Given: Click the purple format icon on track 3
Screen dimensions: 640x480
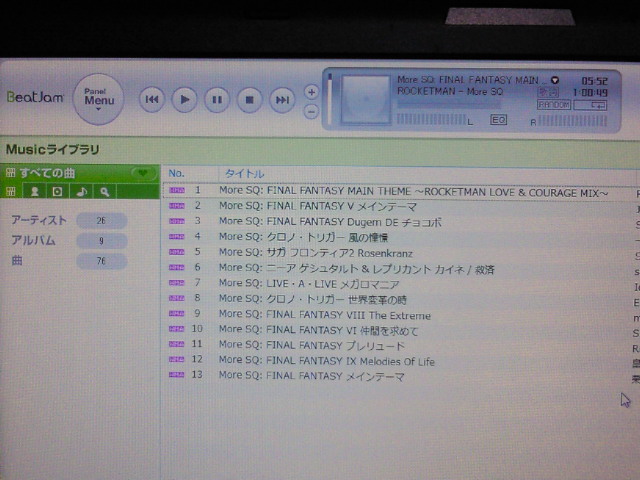Looking at the screenshot, I should point(177,221).
